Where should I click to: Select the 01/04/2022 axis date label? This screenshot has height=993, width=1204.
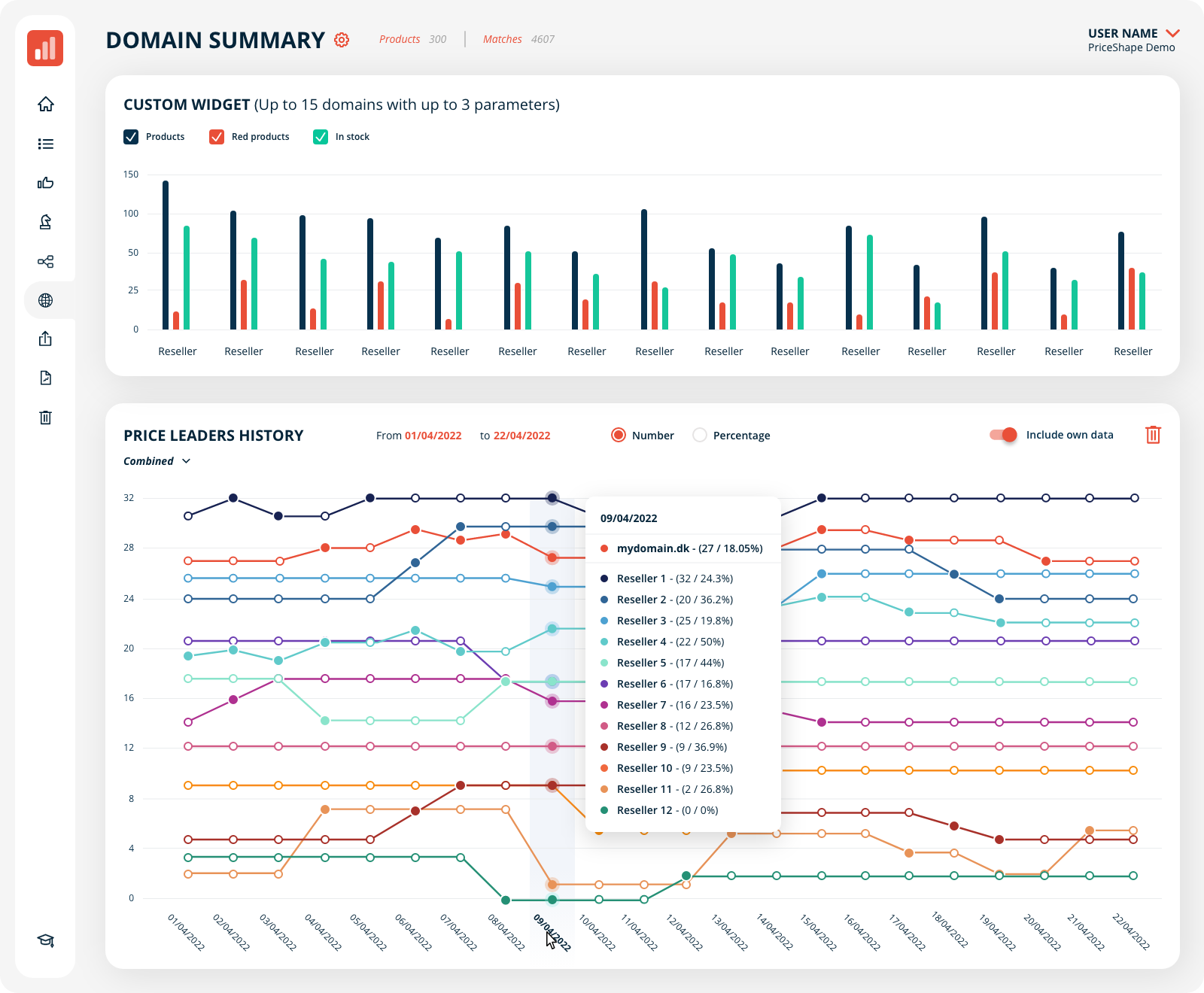point(186,933)
